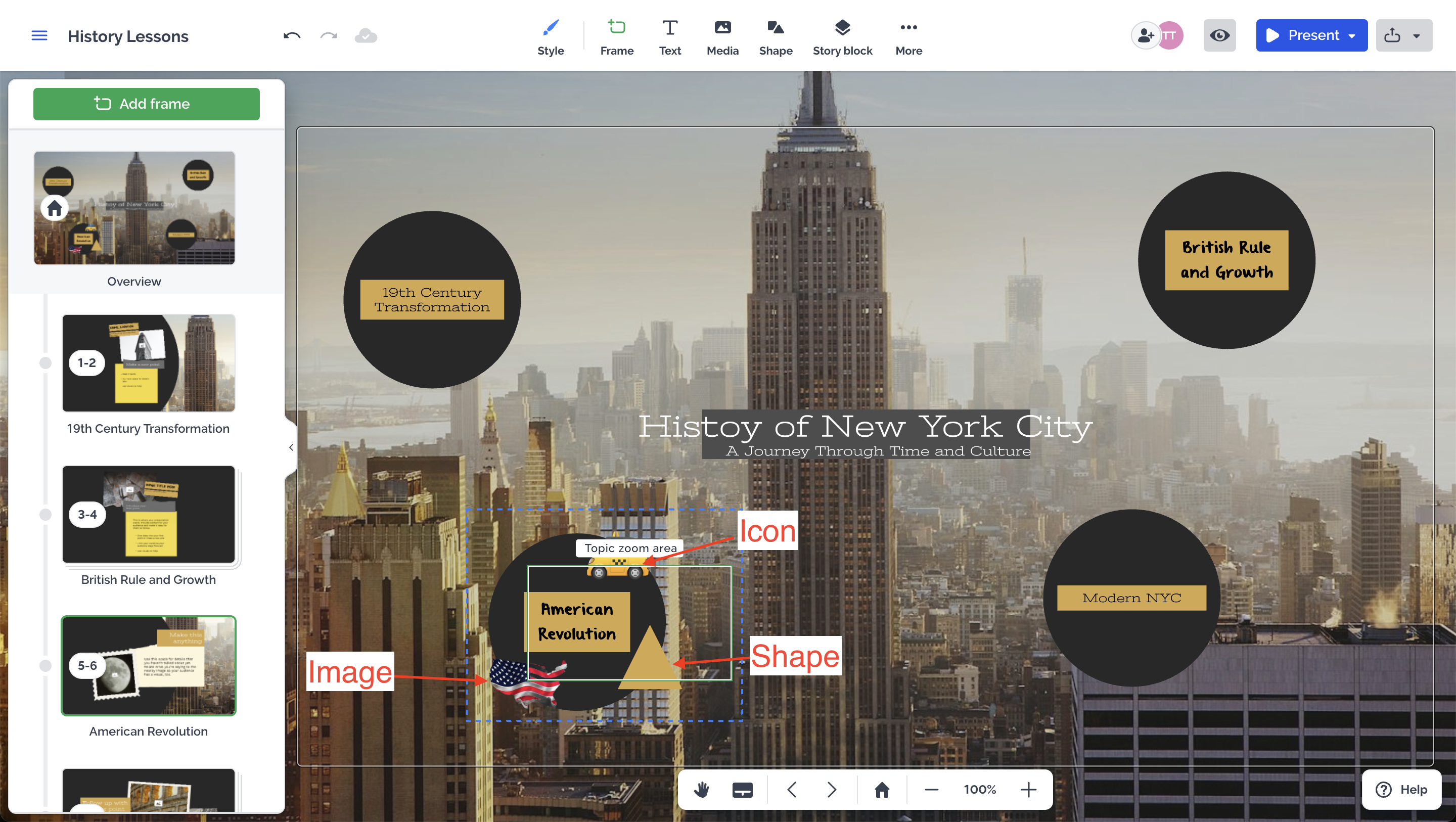The height and width of the screenshot is (822, 1456).
Task: Select the 19th Century Transformation topic circle
Action: click(432, 300)
